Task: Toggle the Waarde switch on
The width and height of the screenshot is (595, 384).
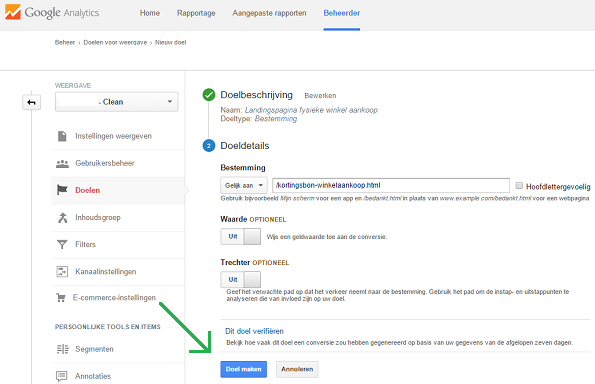Action: [241, 237]
